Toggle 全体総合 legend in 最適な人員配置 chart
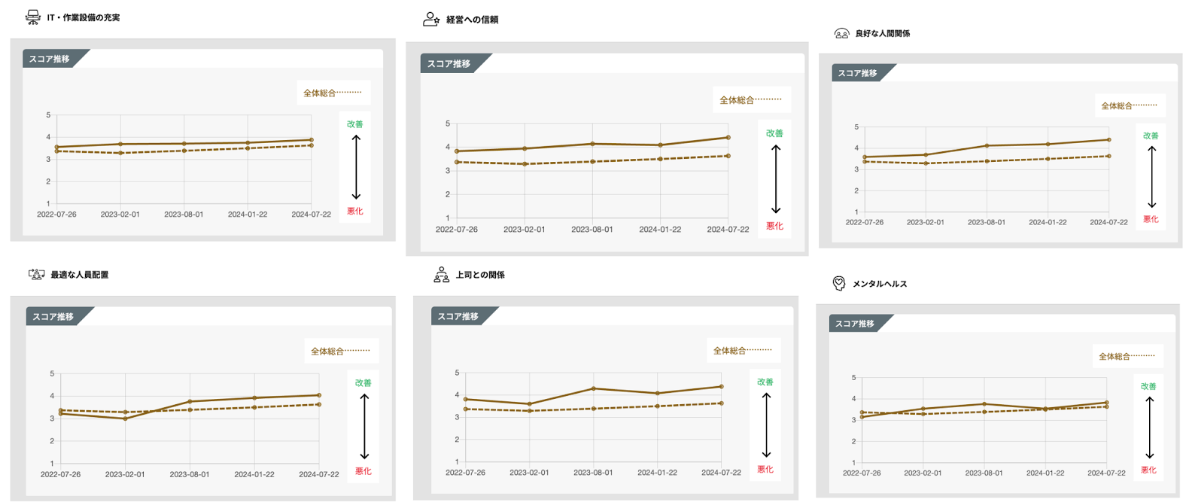Screen dimensions: 1188x504 point(341,351)
